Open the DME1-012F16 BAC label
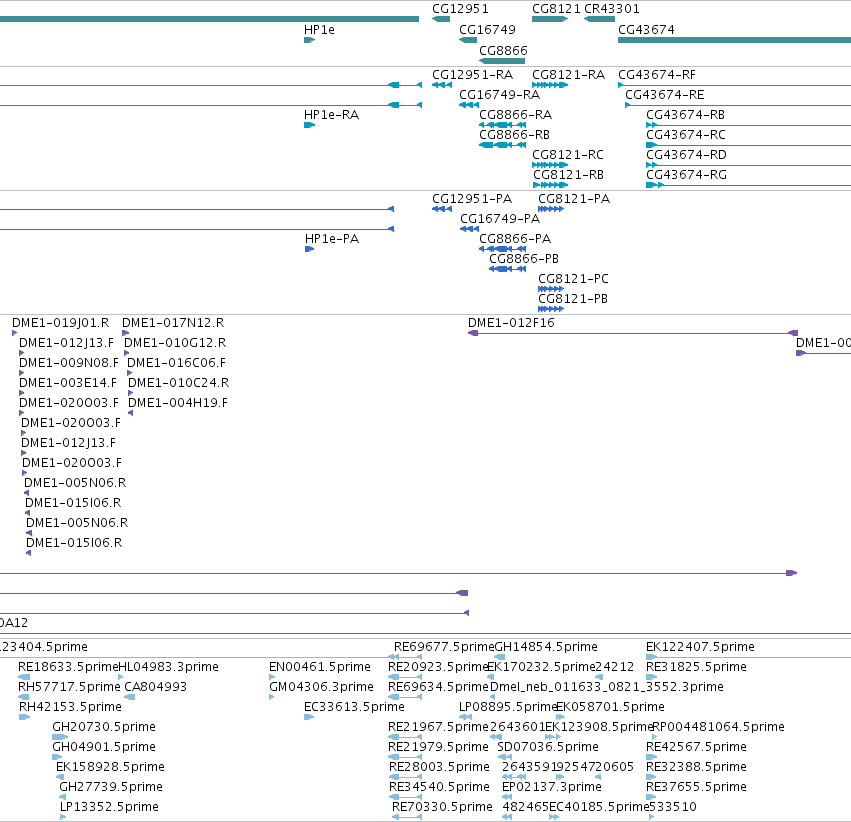The width and height of the screenshot is (851, 822). [511, 323]
